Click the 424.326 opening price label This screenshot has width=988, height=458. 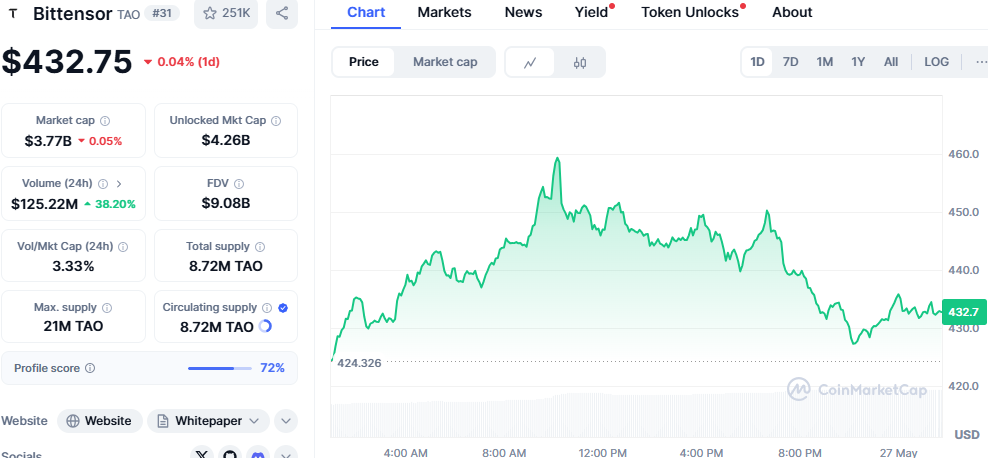click(x=359, y=363)
